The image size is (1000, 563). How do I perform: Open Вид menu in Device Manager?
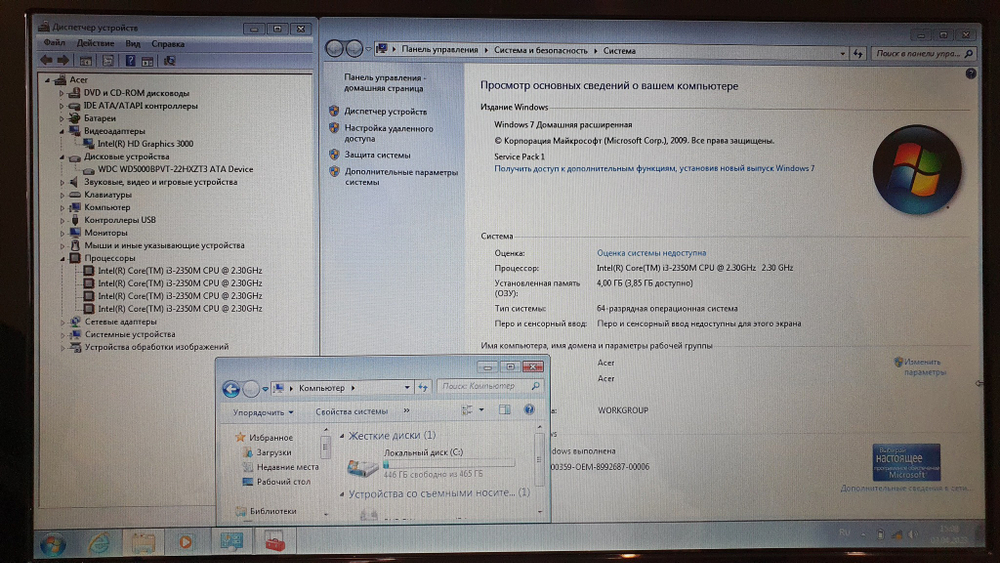tap(133, 44)
